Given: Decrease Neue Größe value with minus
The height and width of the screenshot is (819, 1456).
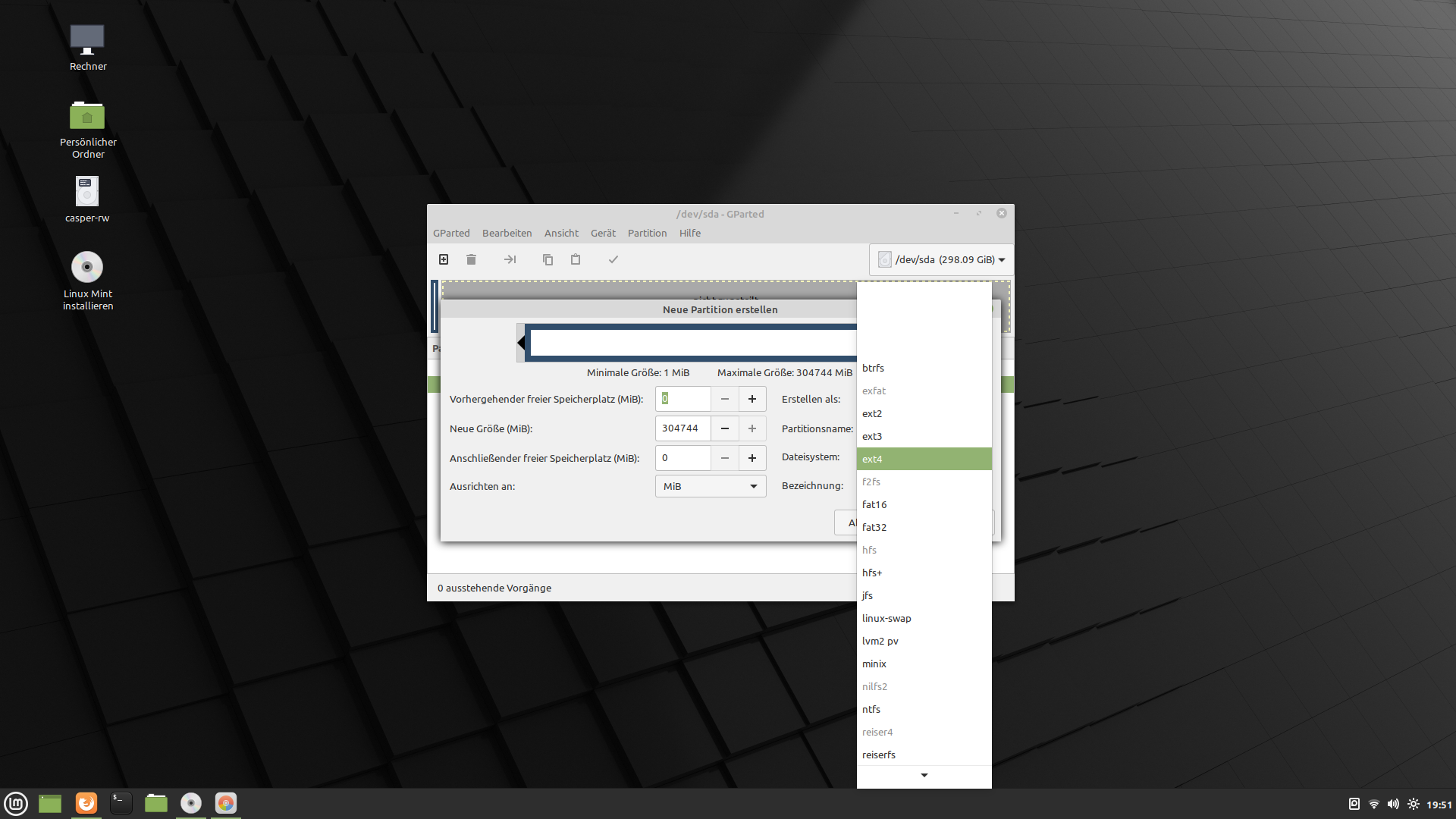Looking at the screenshot, I should (x=725, y=428).
